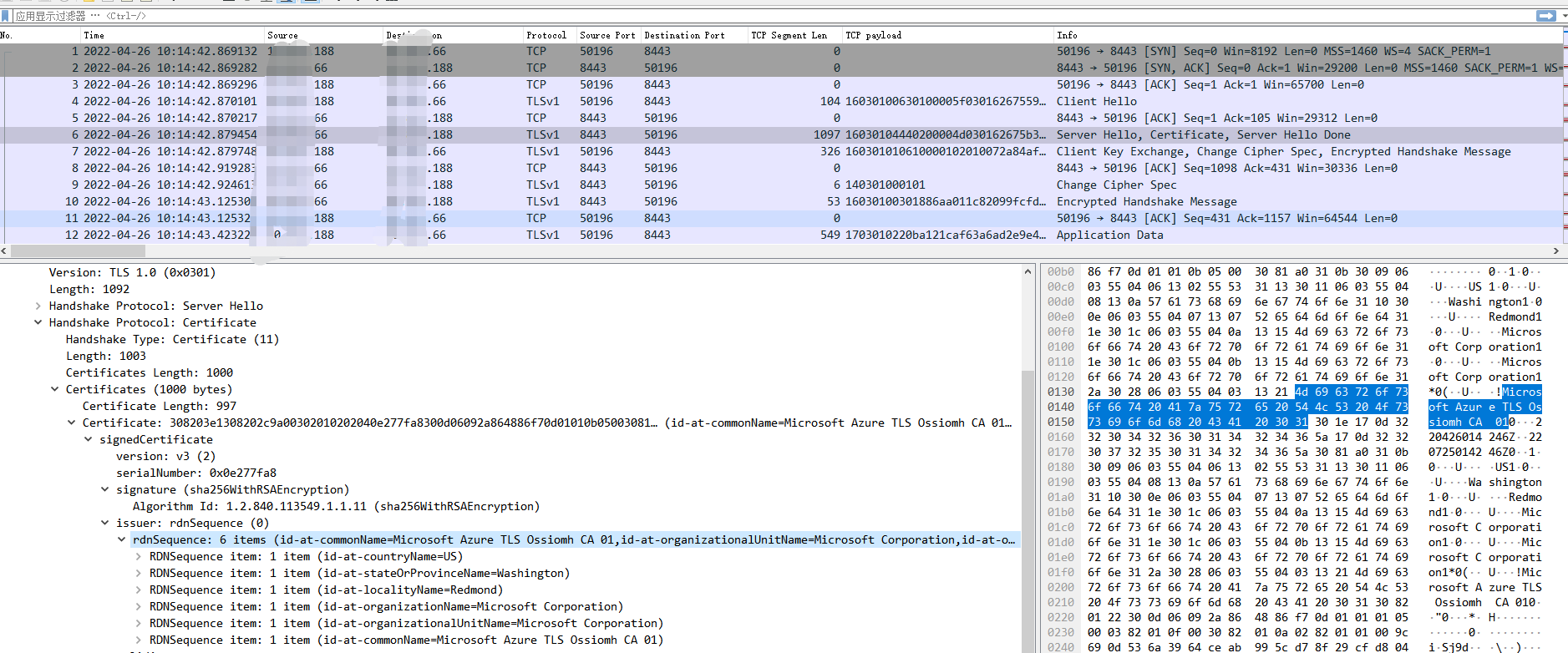
Task: Click the blue apply filter arrow
Action: pyautogui.click(x=1545, y=16)
